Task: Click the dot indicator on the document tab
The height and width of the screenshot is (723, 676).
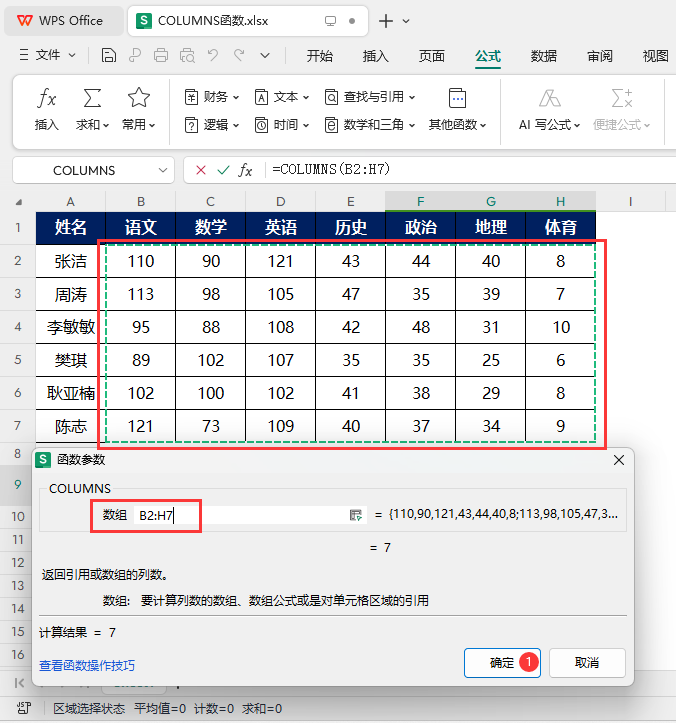Action: [352, 21]
